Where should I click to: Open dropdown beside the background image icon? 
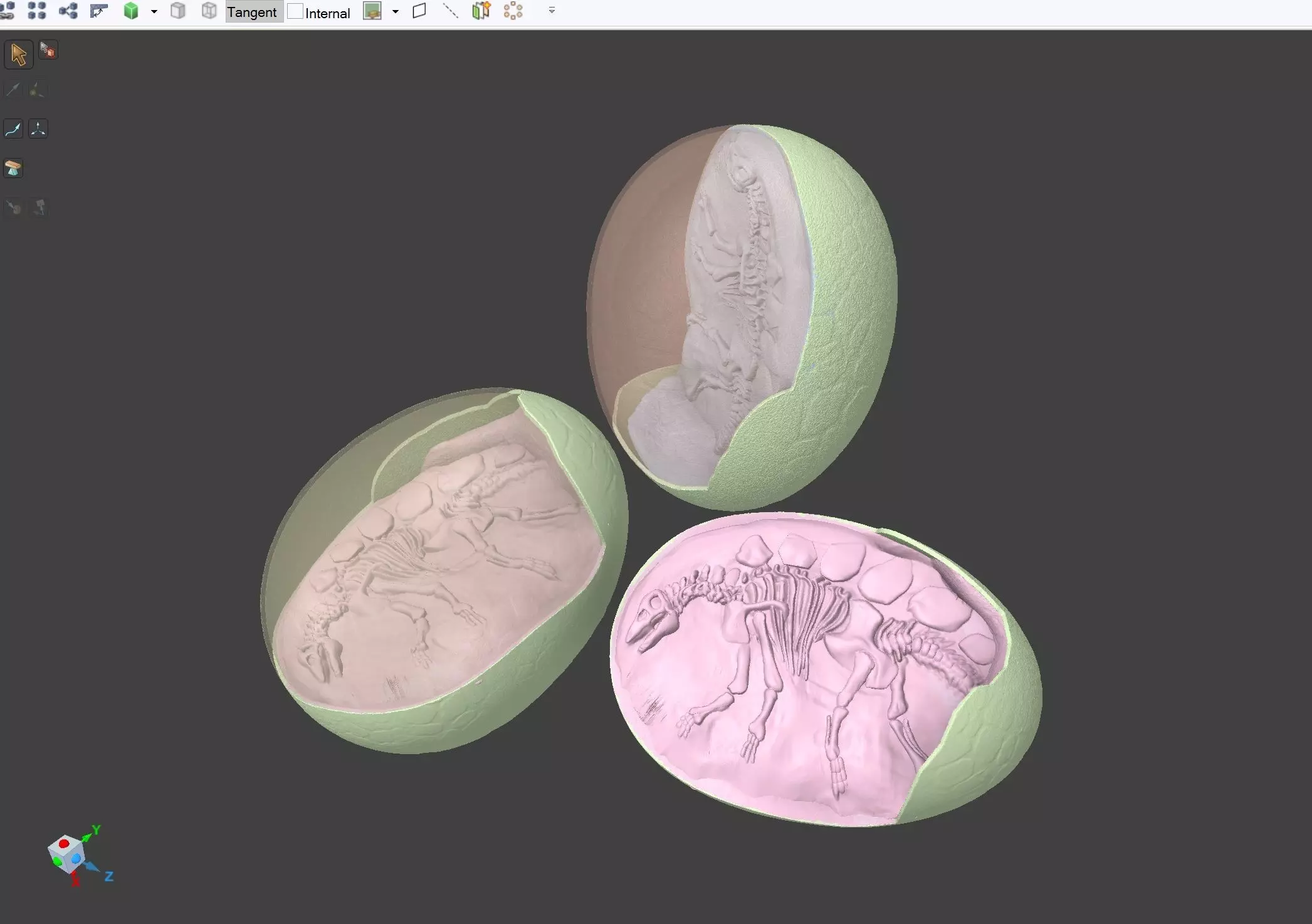point(396,12)
